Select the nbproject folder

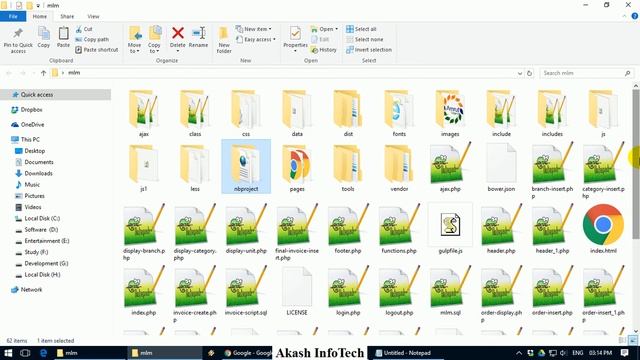246,166
